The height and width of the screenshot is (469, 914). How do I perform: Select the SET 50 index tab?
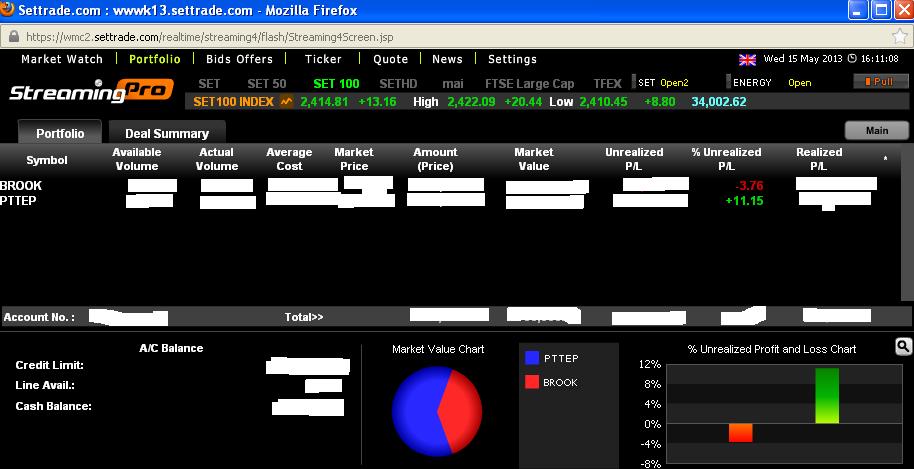click(x=266, y=83)
